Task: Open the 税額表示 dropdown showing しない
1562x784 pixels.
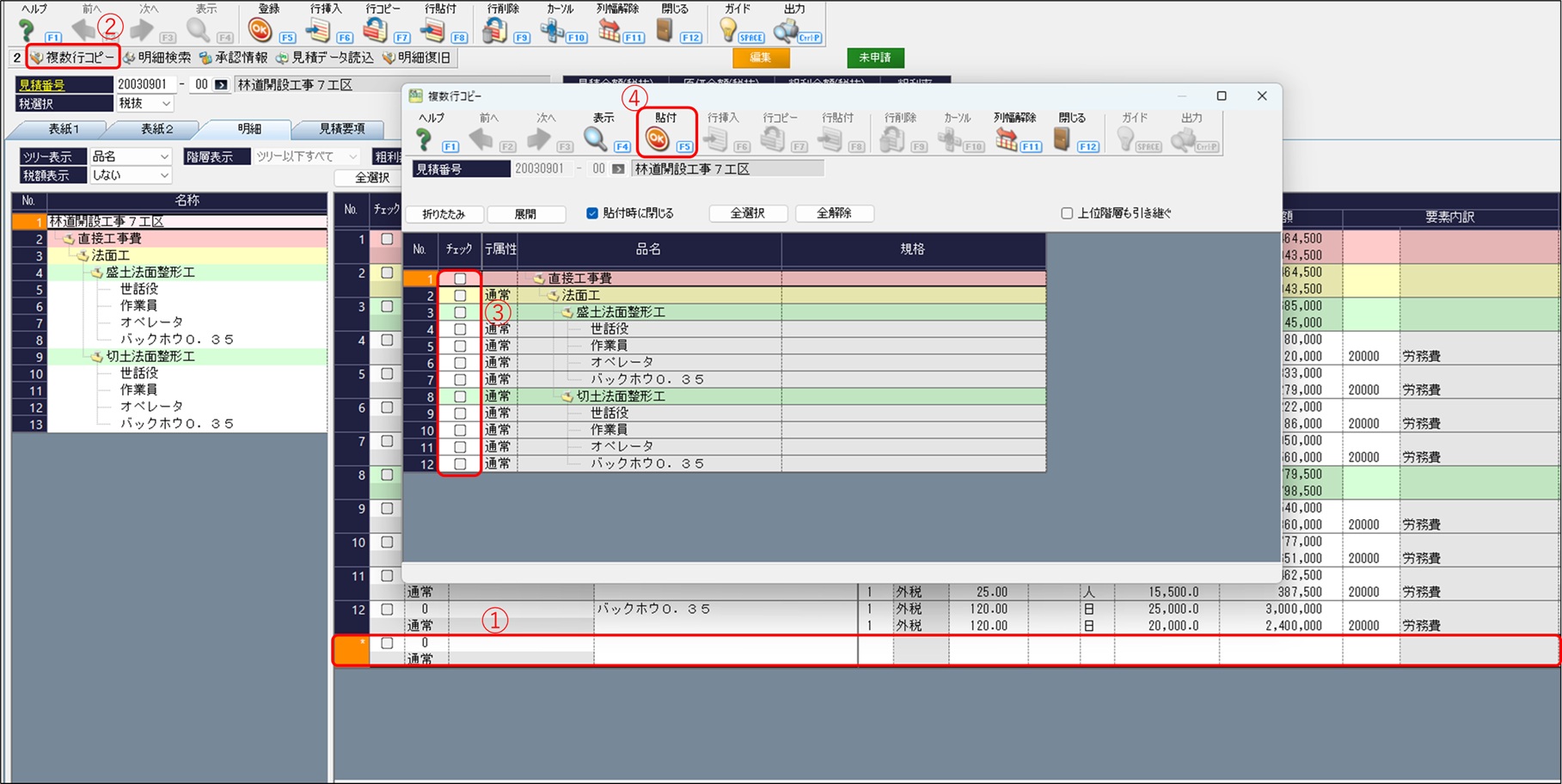Action: pos(131,175)
